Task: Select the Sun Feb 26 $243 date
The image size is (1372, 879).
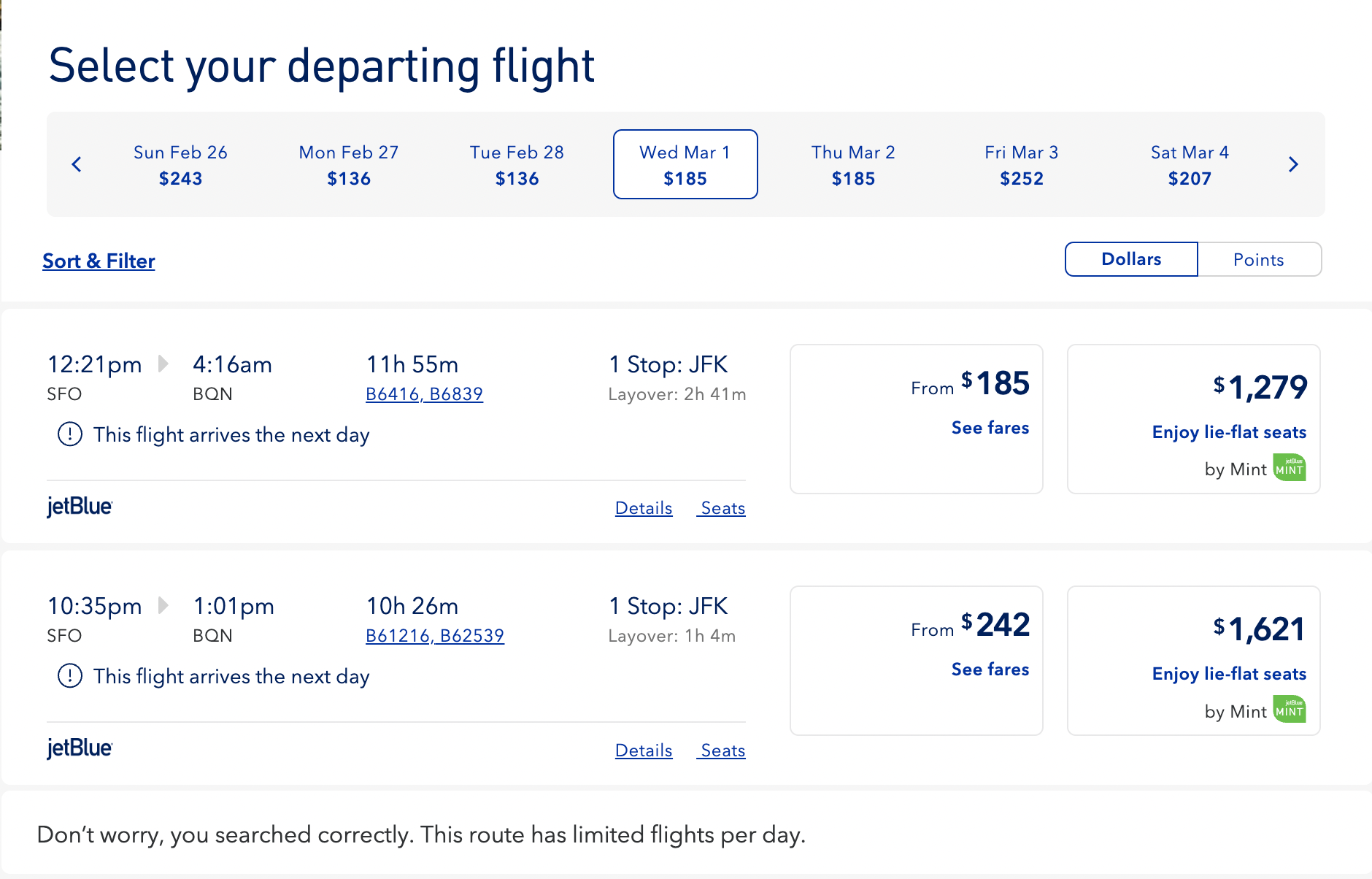Action: (x=180, y=165)
